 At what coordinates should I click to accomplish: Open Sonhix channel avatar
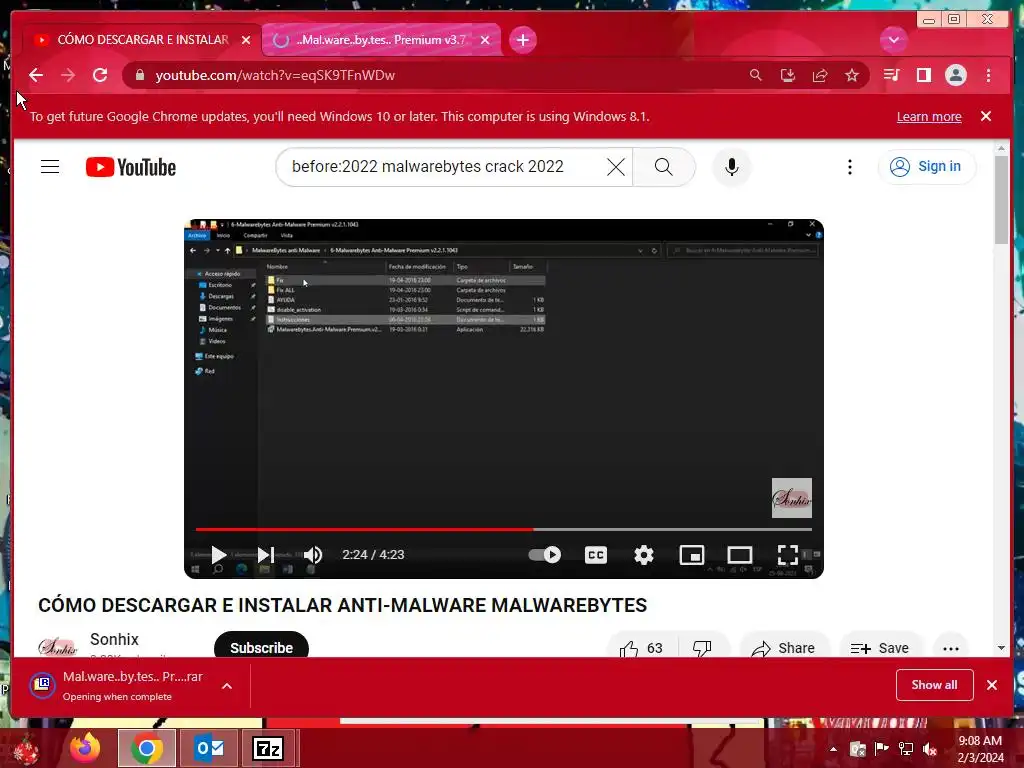point(57,645)
